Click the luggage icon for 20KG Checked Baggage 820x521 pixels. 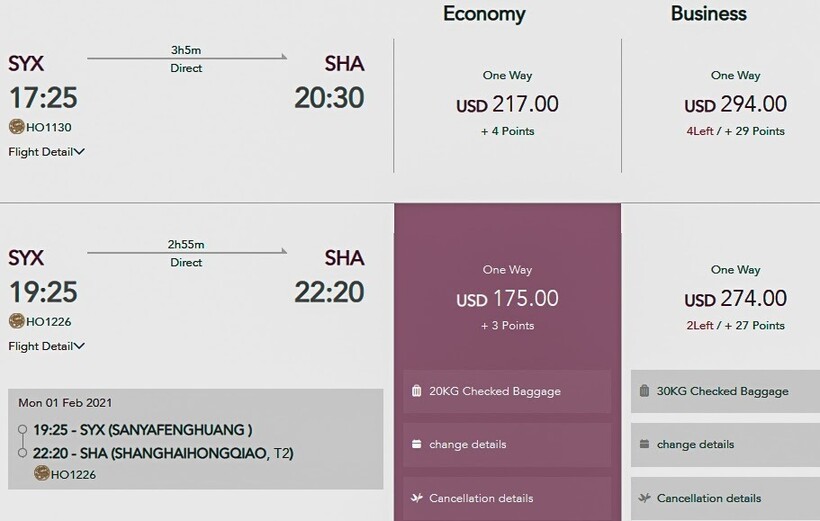coord(416,391)
